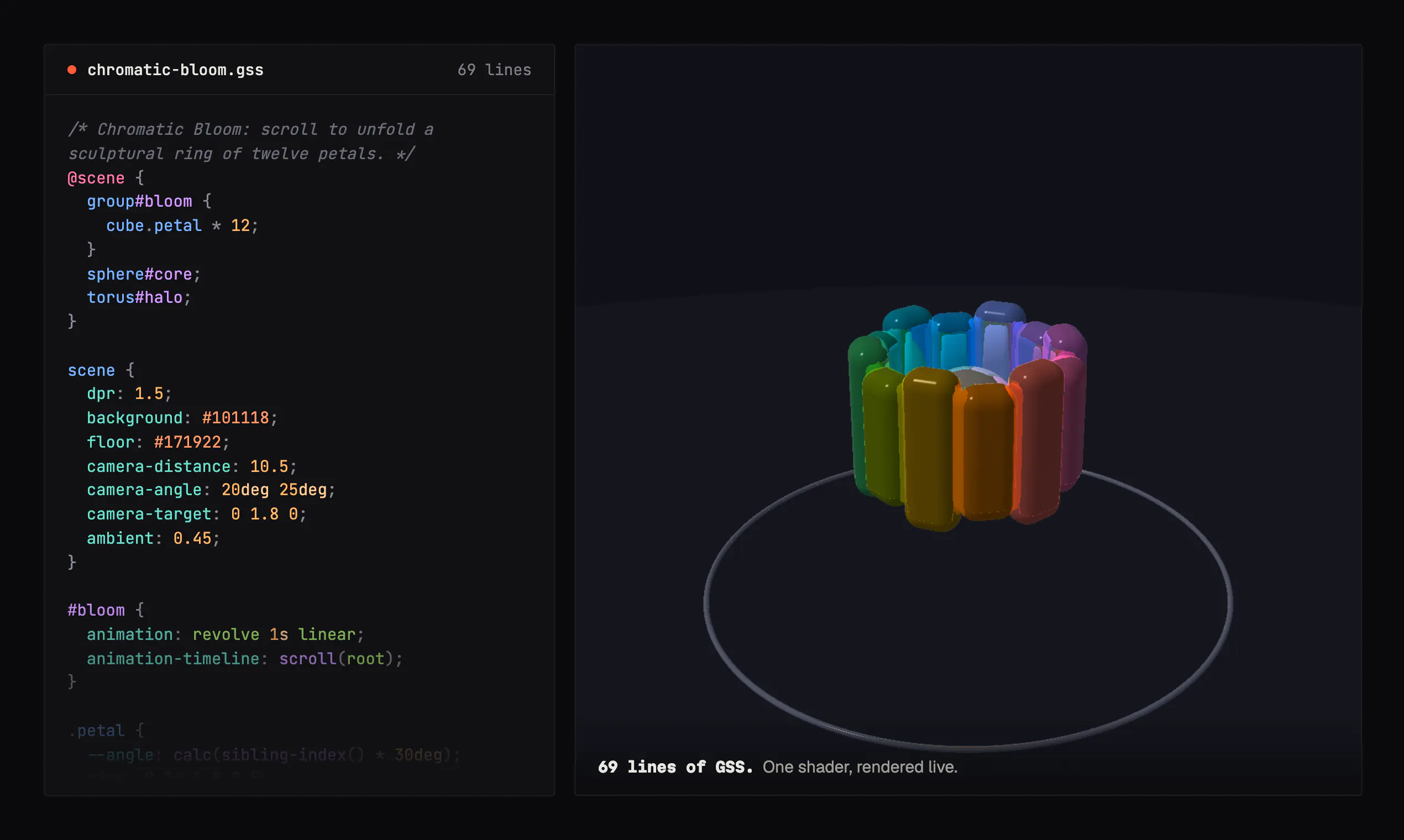Click the floor color value #171922

click(x=187, y=442)
